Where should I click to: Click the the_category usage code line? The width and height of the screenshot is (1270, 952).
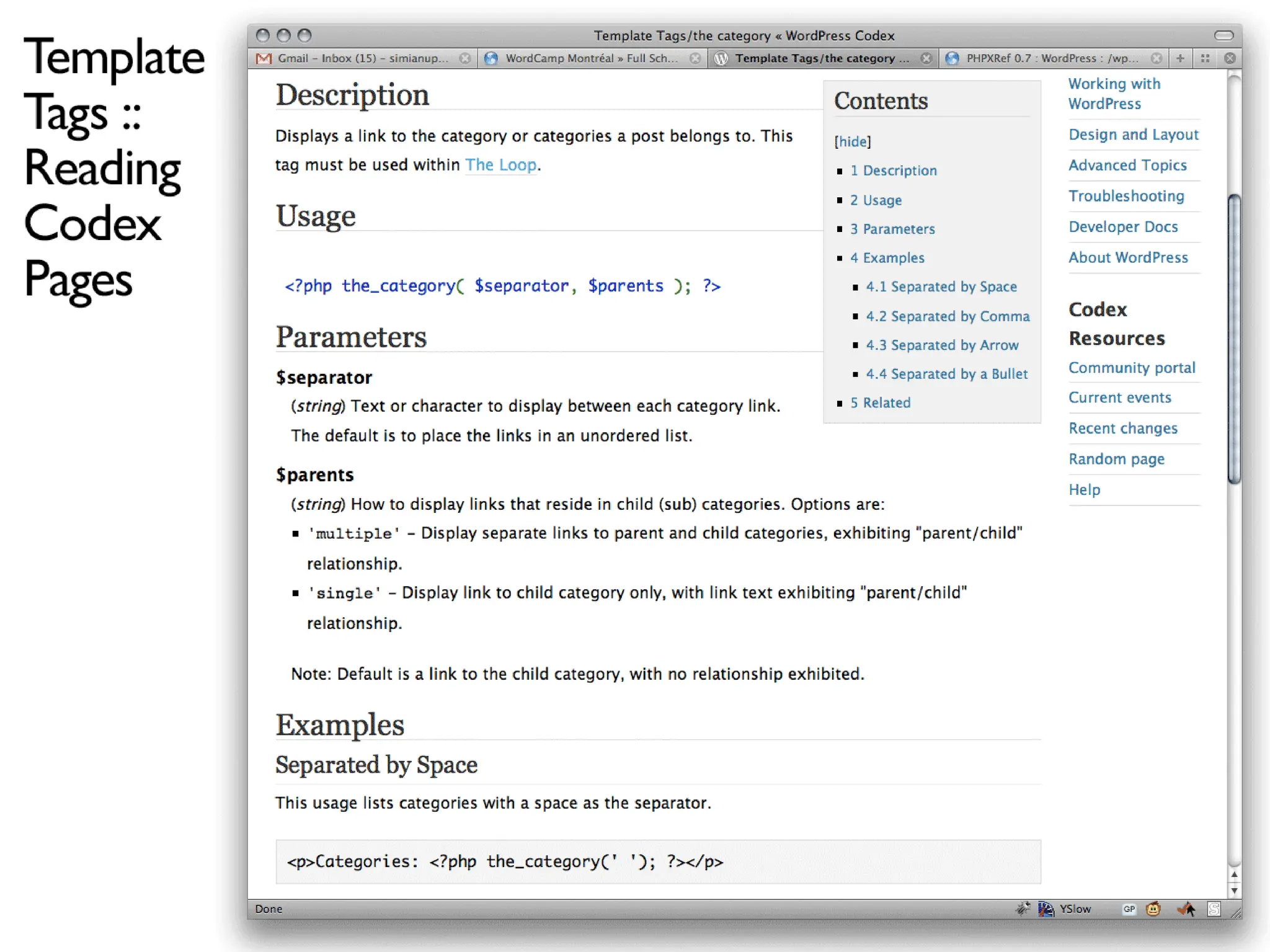pos(502,286)
